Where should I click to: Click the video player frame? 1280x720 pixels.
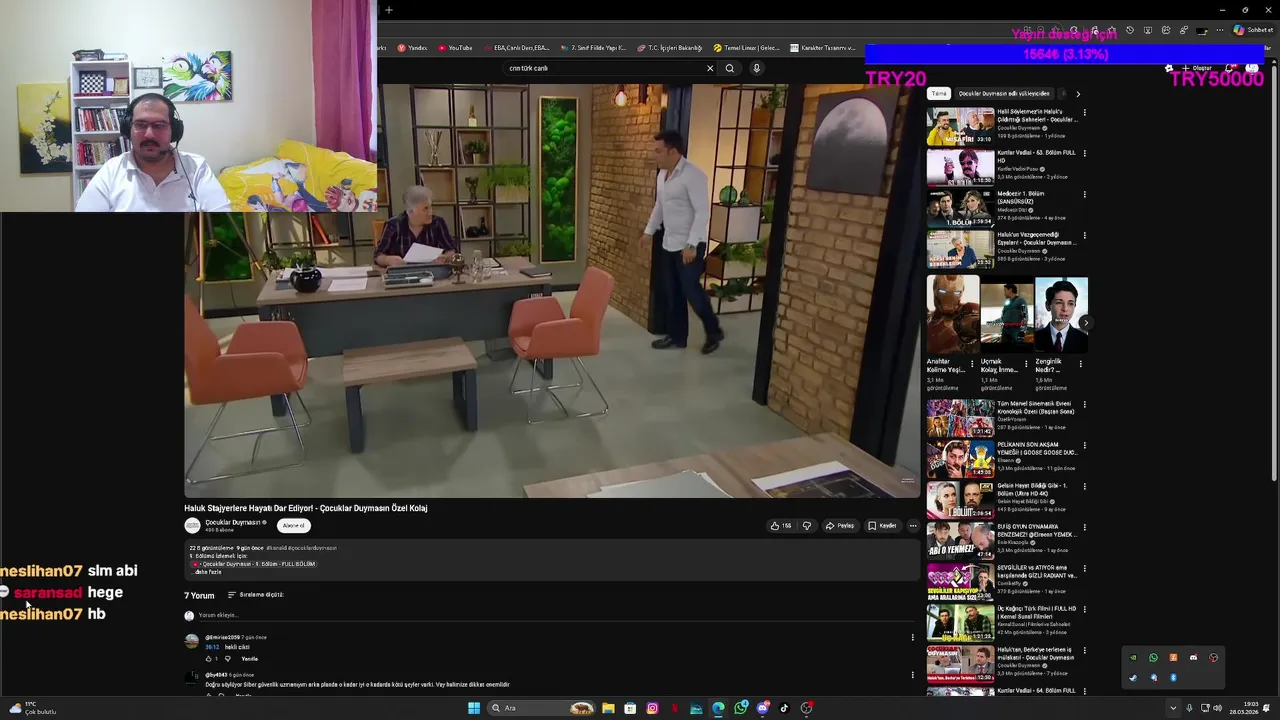click(x=552, y=290)
